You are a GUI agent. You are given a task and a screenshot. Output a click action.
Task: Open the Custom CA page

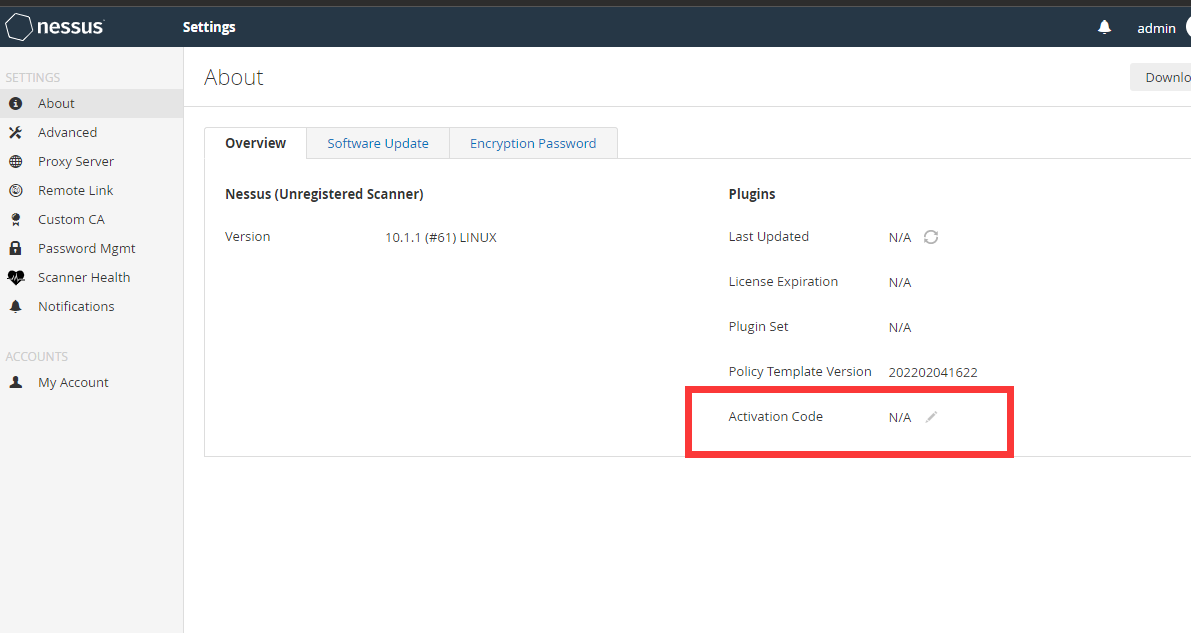[91, 220]
